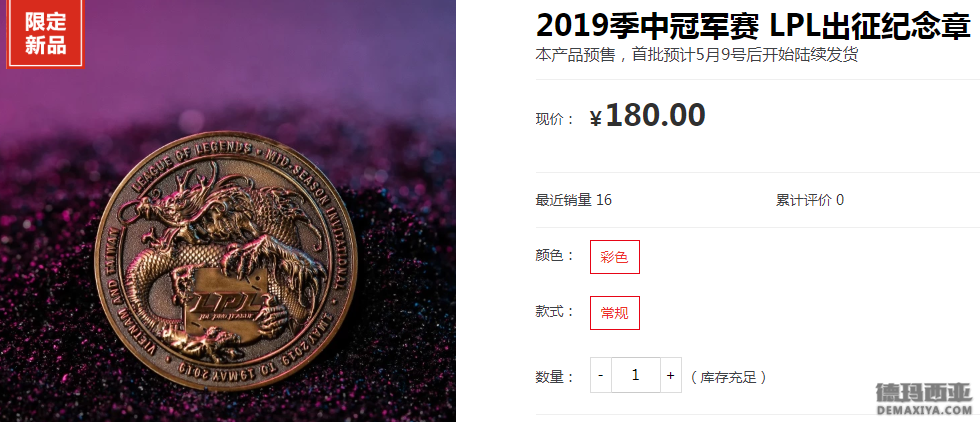Screen dimensions: 980x422
Task: Decrease quantity with the minus button
Action: tap(601, 375)
